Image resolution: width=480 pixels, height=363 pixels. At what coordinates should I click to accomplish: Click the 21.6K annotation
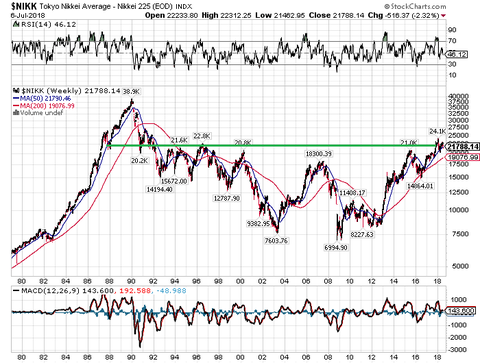tap(179, 140)
